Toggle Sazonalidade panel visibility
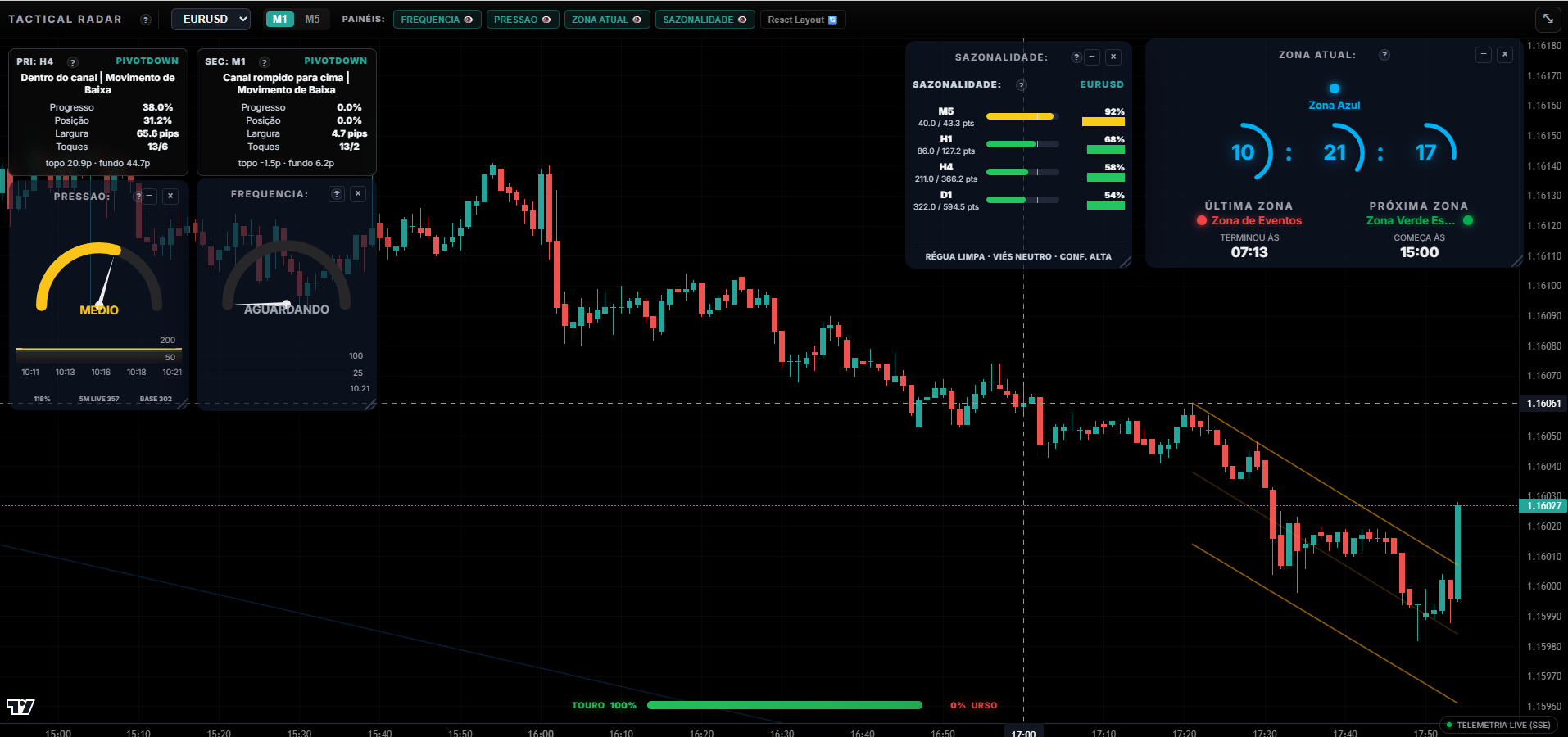Viewport: 1568px width, 737px height. 705,20
